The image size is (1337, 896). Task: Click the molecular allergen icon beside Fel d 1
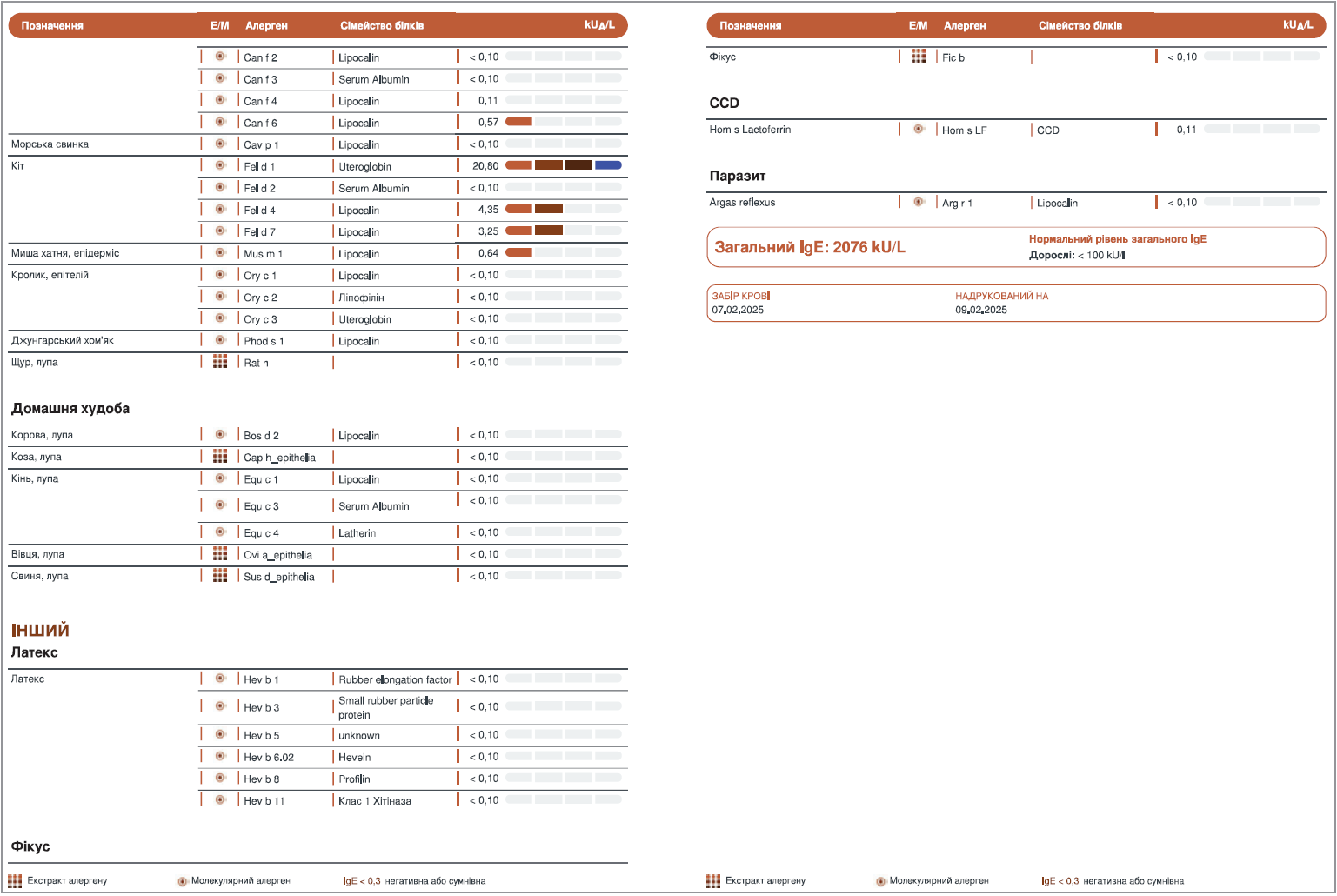(x=220, y=165)
